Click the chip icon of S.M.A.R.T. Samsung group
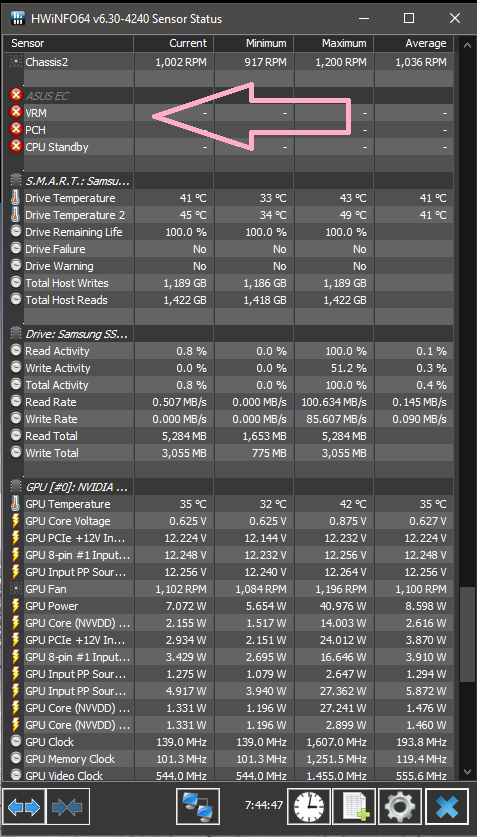The height and width of the screenshot is (837, 477). pos(16,181)
